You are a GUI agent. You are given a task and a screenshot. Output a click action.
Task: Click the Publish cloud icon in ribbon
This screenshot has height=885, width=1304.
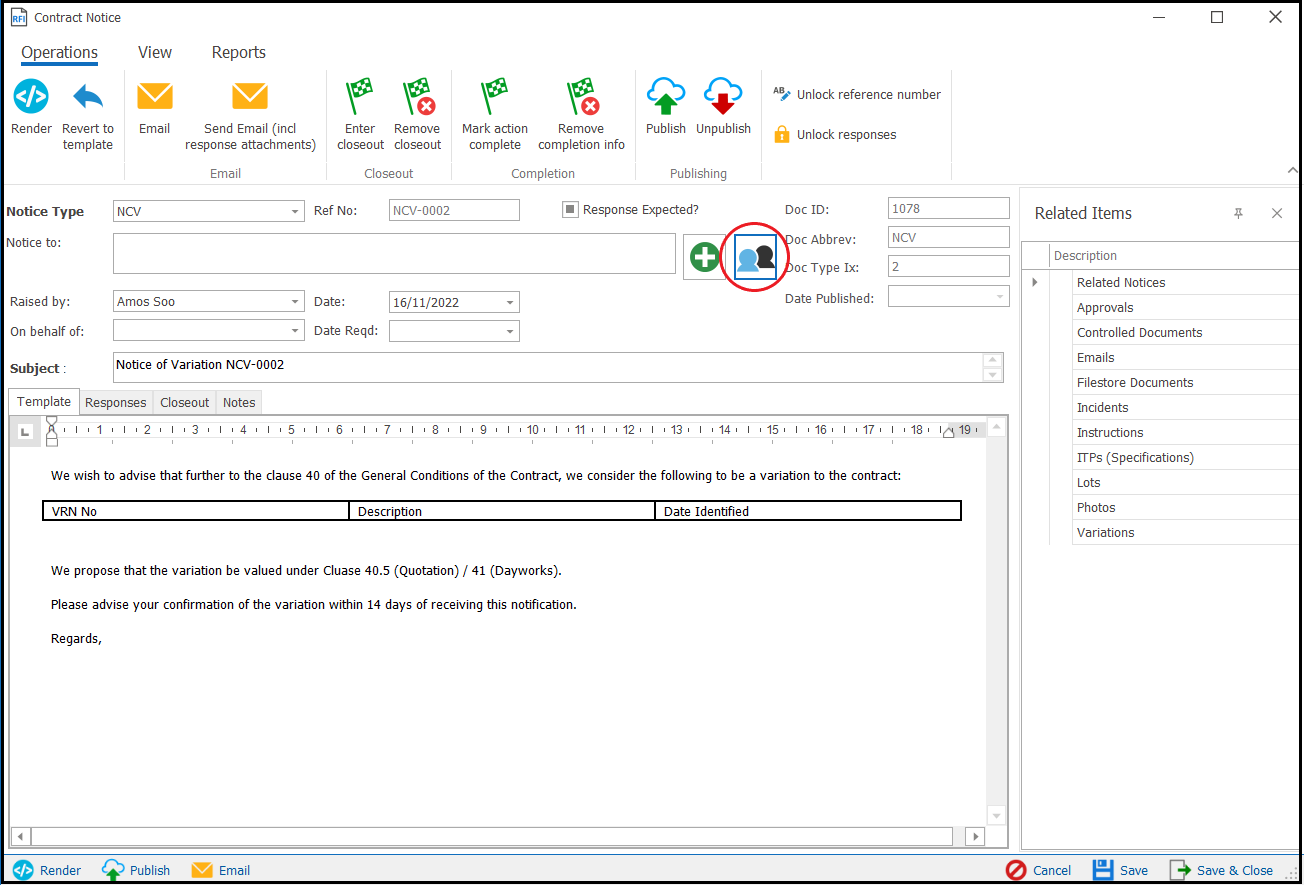coord(666,97)
